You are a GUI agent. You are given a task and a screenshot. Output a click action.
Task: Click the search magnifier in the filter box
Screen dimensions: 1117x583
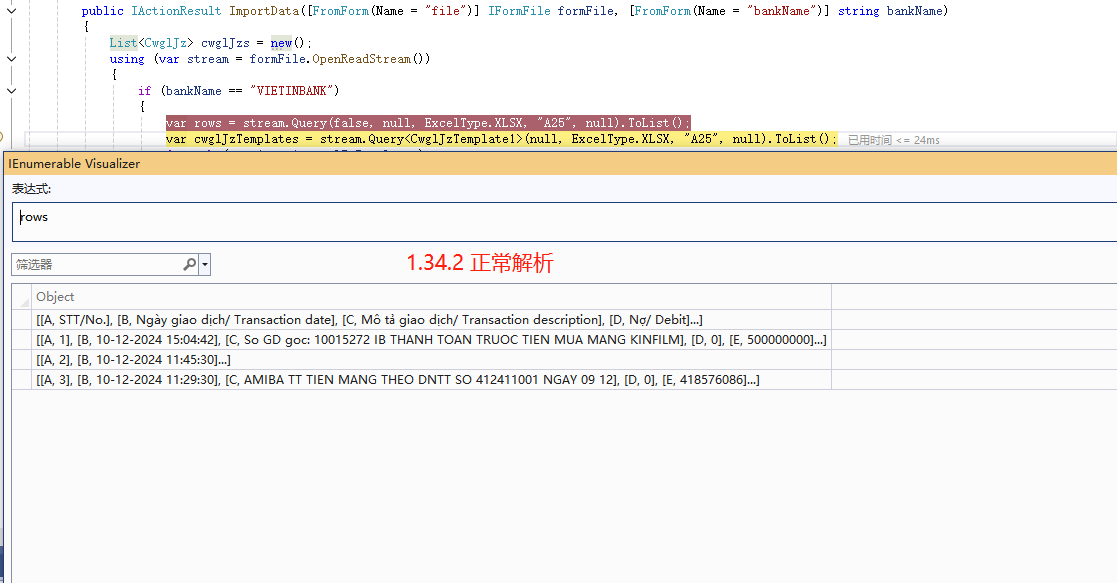(189, 264)
